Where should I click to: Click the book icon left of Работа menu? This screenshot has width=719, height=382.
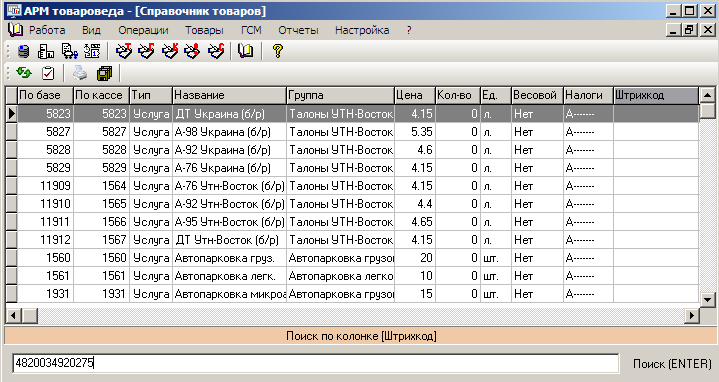[15, 30]
